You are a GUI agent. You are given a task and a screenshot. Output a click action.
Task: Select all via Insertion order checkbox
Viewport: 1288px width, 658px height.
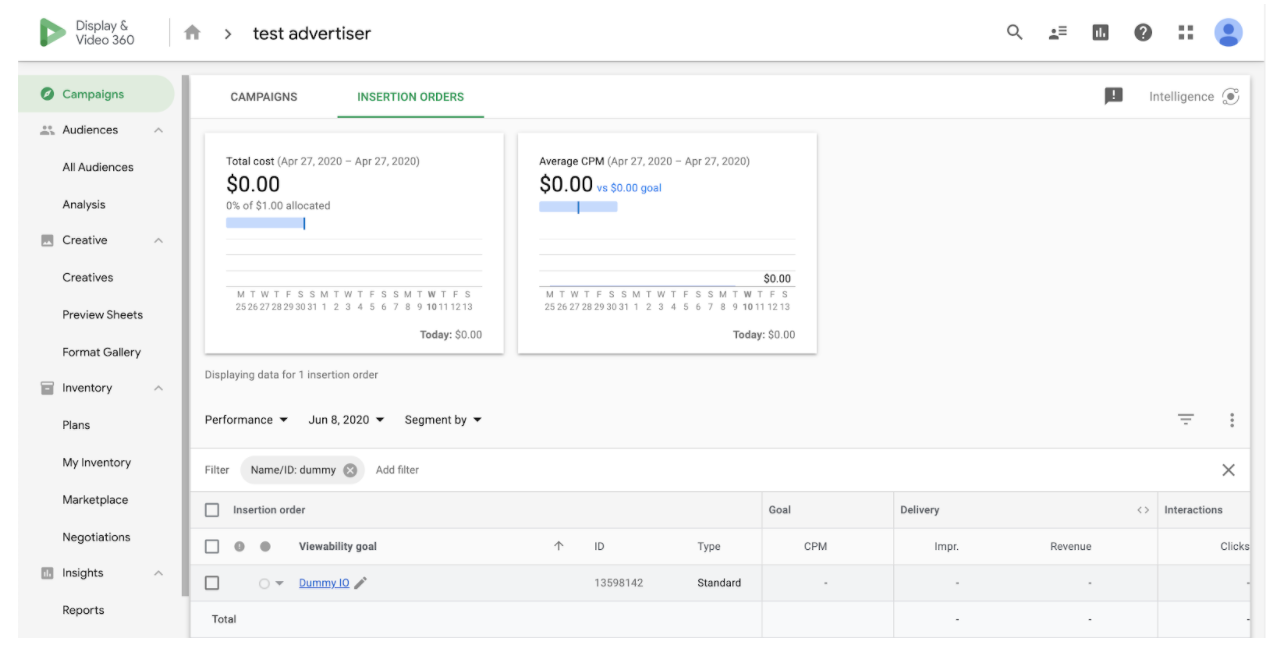click(x=212, y=510)
